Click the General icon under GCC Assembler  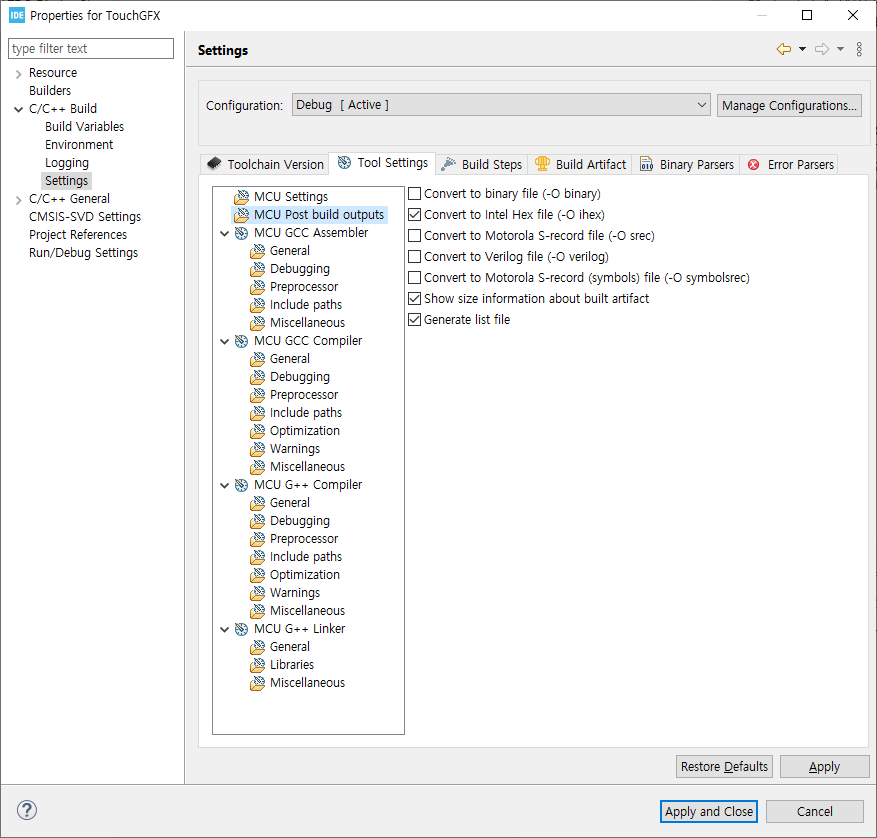257,251
